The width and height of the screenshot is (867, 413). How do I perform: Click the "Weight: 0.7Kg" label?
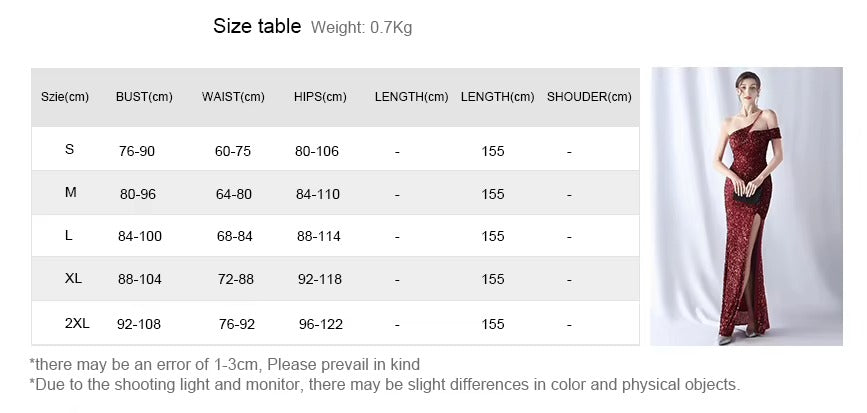(361, 28)
